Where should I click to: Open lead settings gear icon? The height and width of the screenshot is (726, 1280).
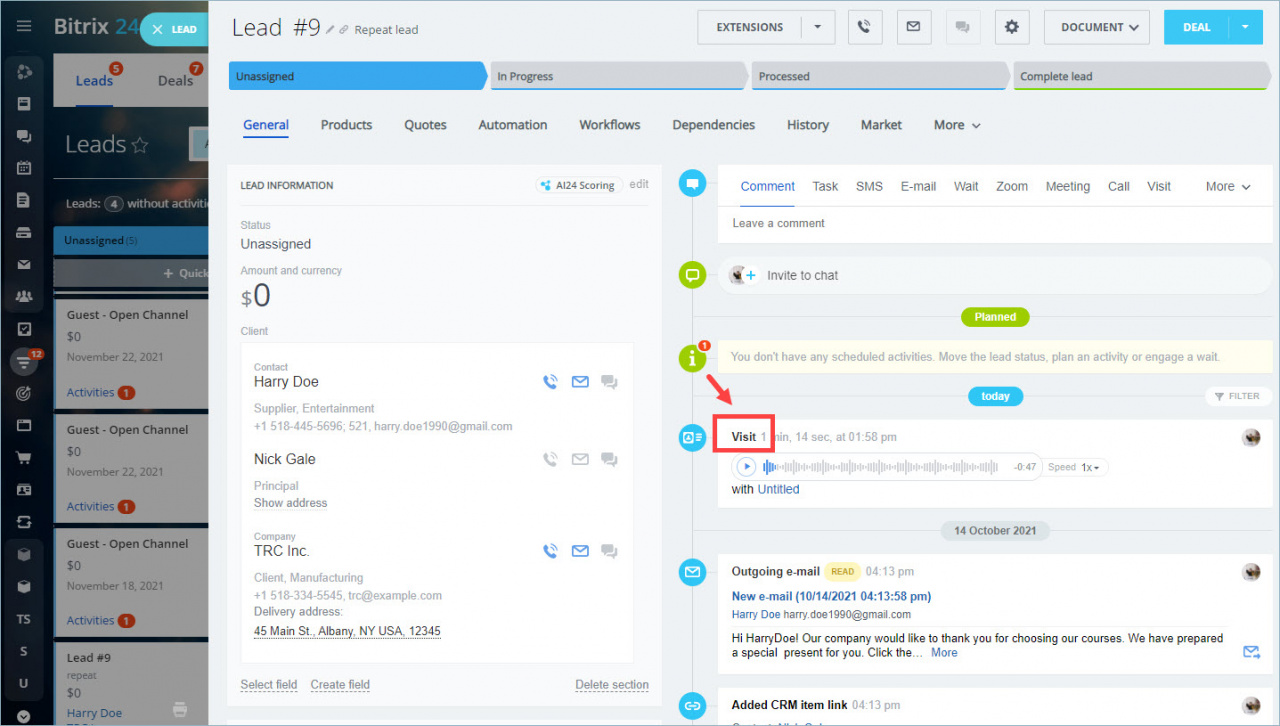(1011, 28)
